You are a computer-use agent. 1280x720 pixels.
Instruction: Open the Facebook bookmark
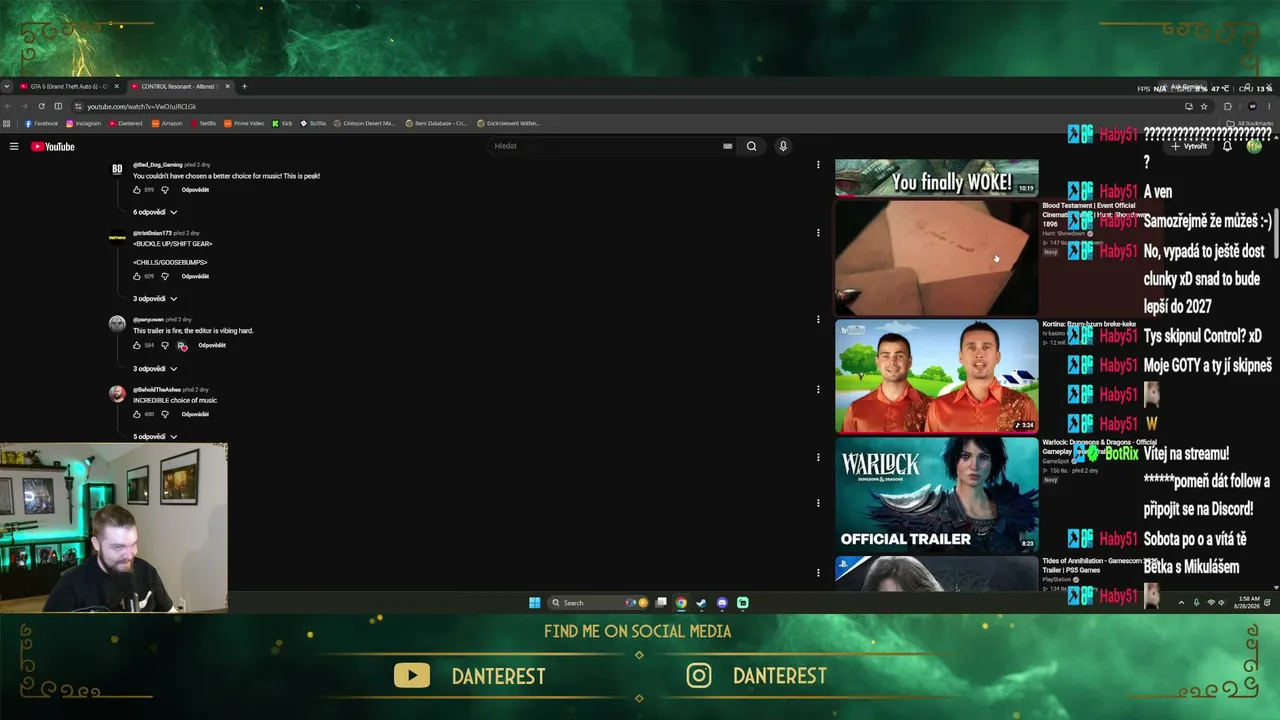(41, 124)
